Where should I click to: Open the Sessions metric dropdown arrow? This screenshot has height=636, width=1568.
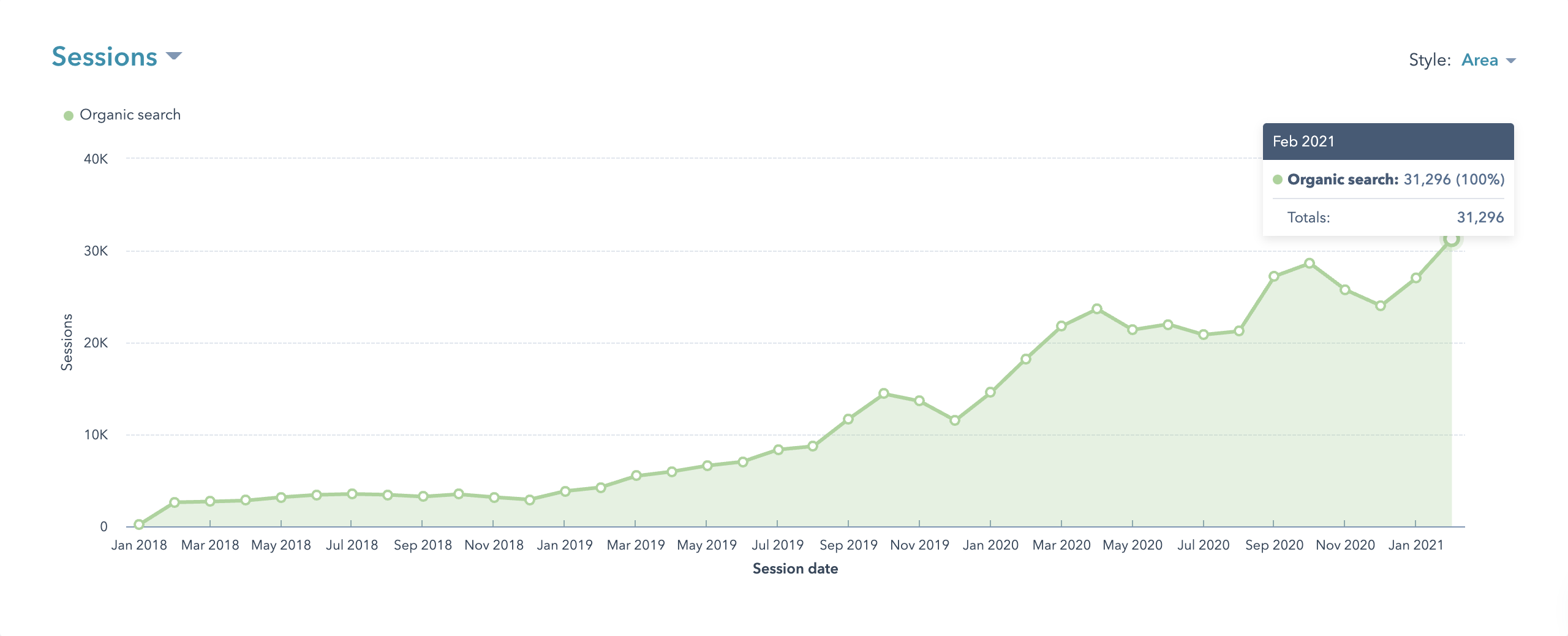click(x=174, y=56)
